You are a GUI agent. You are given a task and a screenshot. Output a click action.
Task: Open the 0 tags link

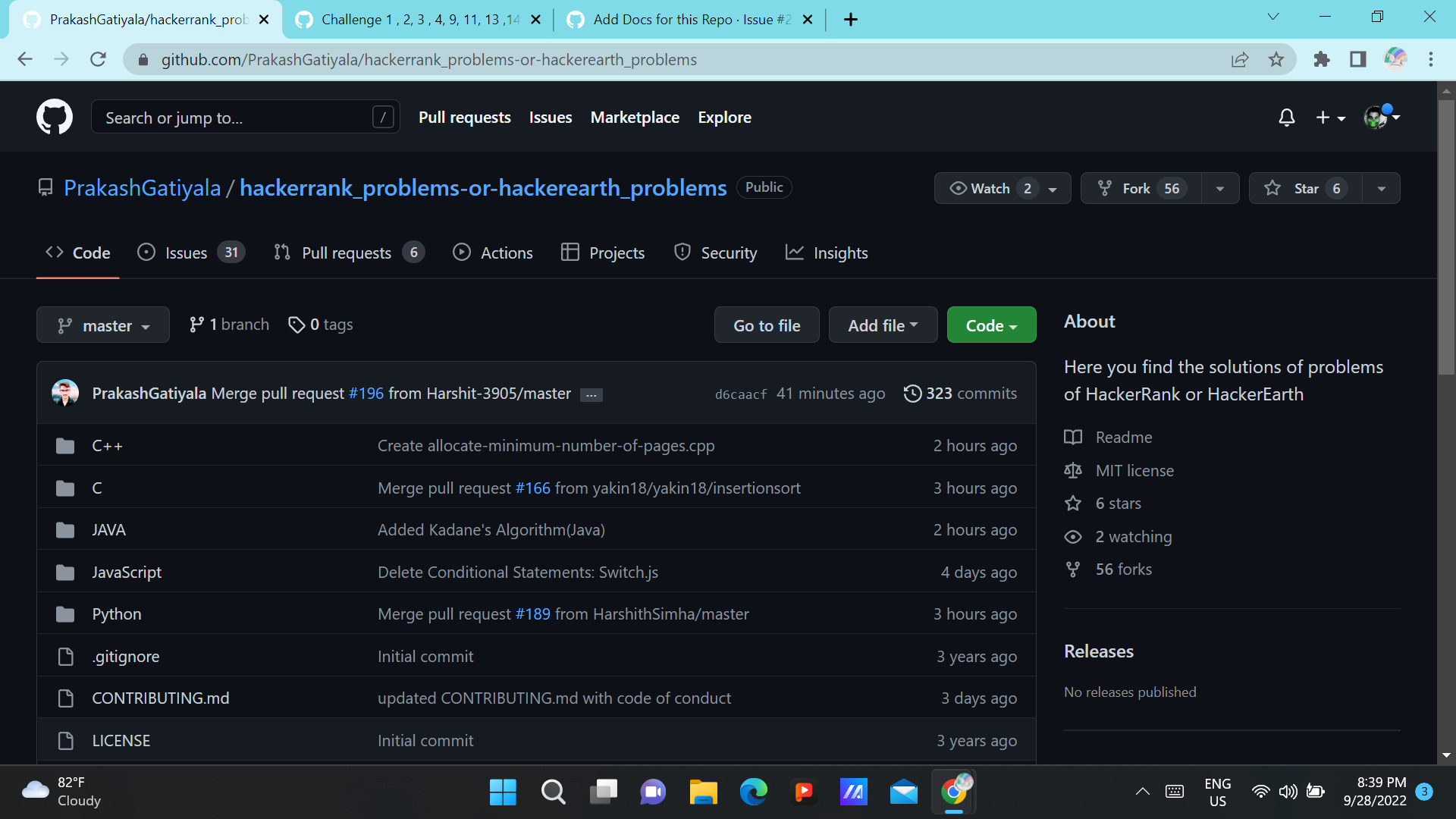point(321,325)
